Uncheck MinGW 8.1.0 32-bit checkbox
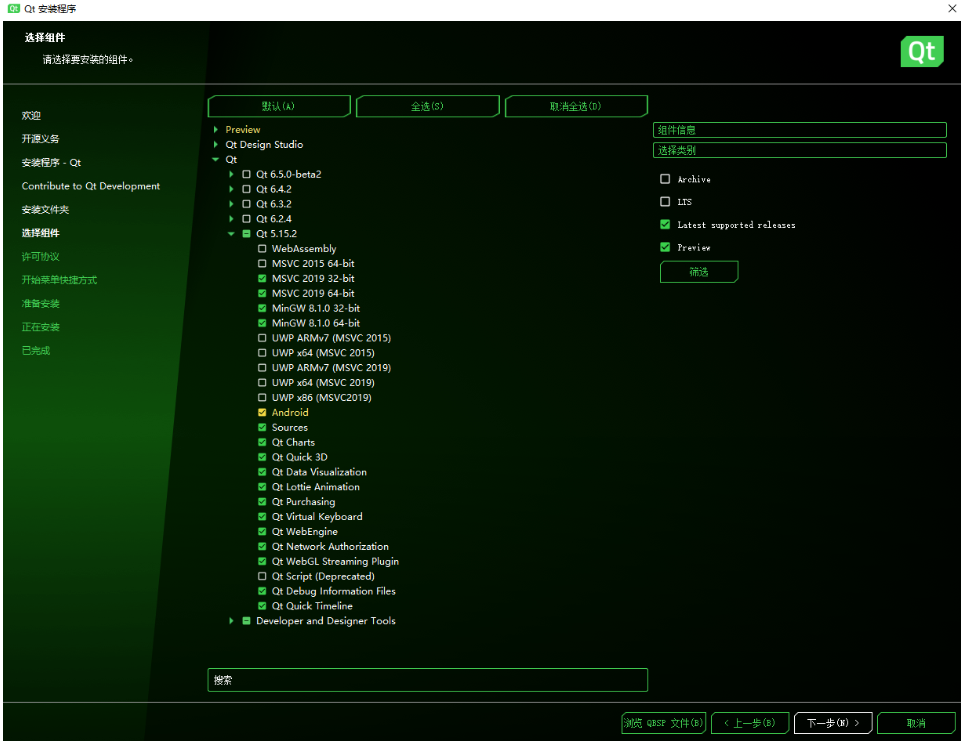 coord(262,308)
